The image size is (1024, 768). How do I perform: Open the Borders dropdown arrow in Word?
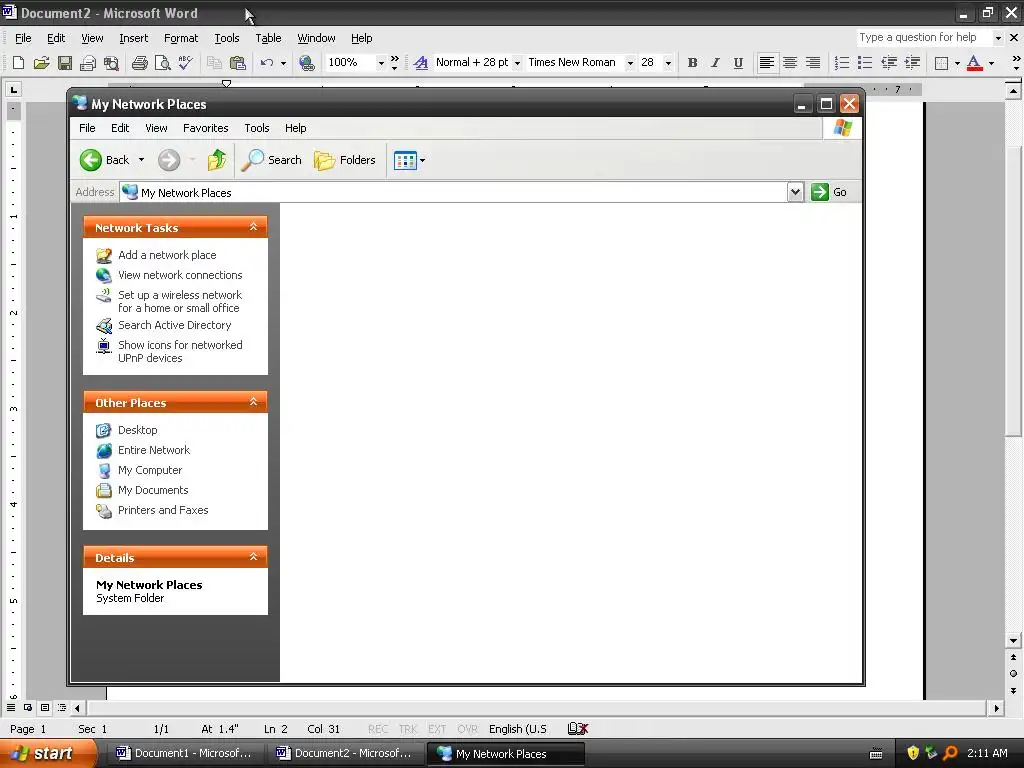(957, 63)
